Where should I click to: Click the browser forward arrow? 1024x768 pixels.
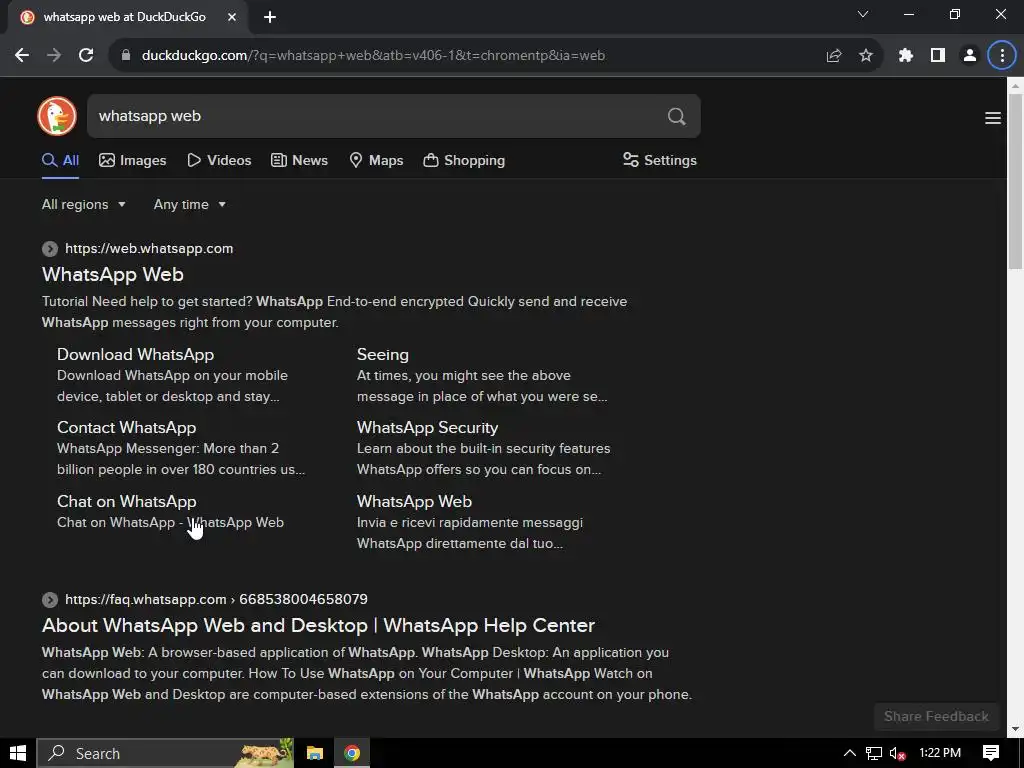click(54, 56)
